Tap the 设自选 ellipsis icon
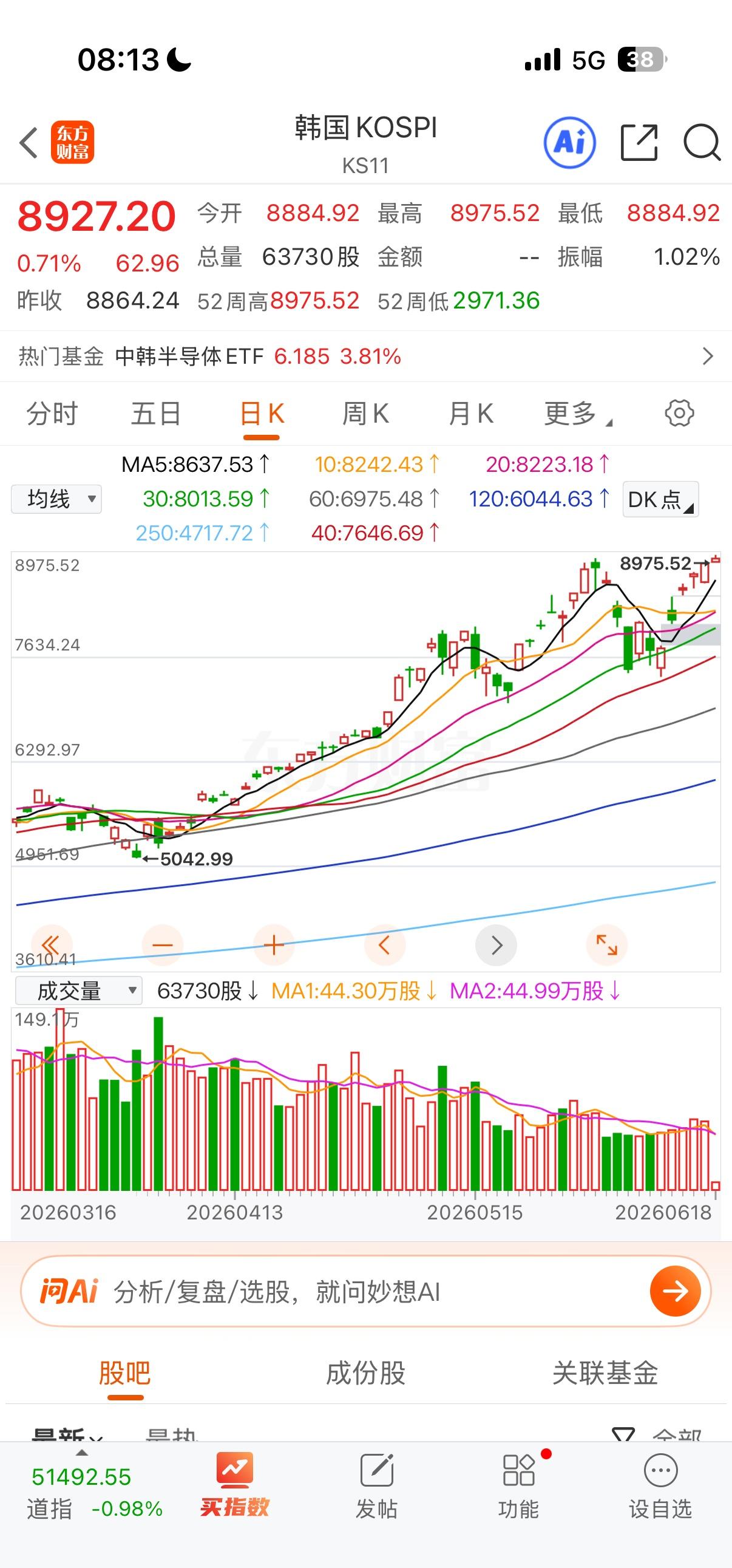732x1568 pixels. [660, 1471]
